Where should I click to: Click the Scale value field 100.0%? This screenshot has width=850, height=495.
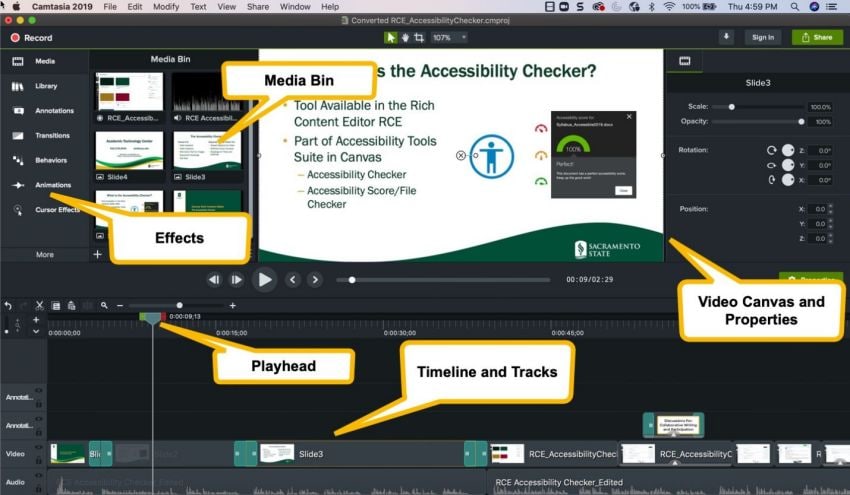point(819,107)
